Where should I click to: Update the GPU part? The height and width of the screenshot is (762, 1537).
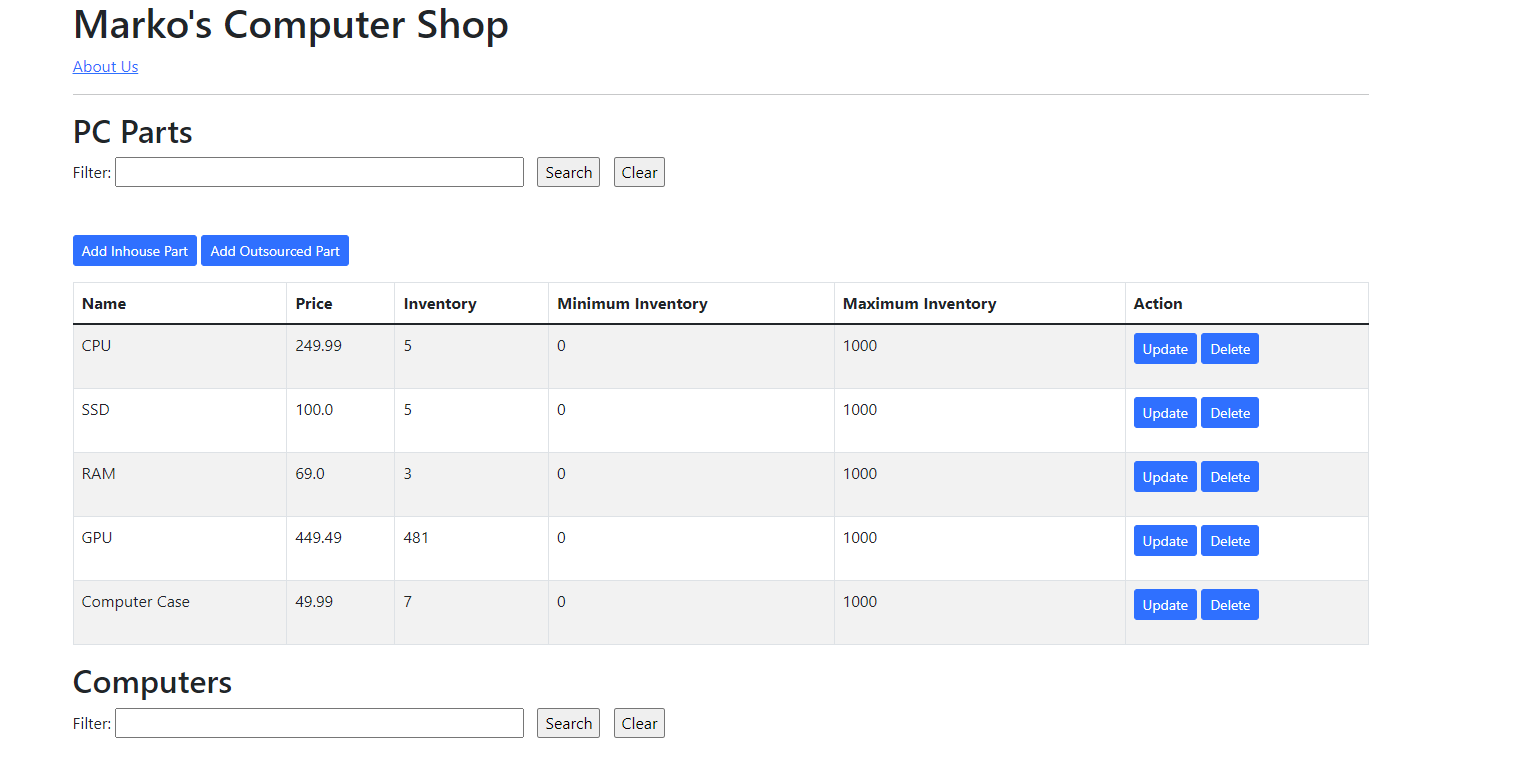[x=1164, y=540]
